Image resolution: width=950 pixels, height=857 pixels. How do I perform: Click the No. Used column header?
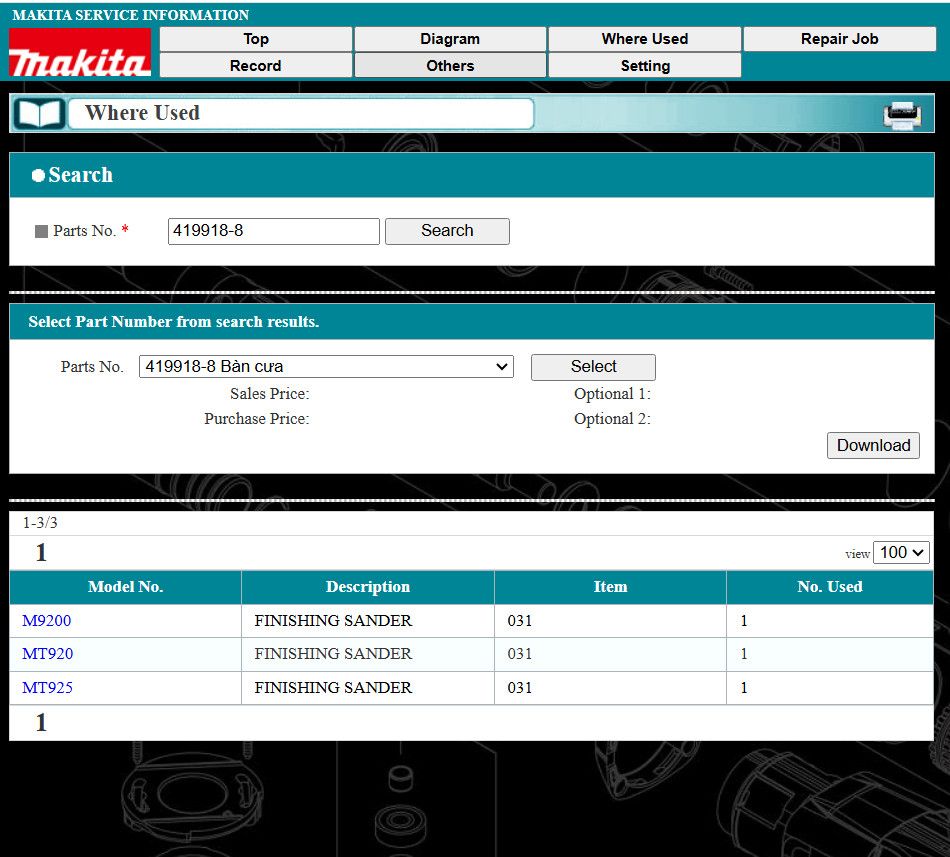(830, 587)
